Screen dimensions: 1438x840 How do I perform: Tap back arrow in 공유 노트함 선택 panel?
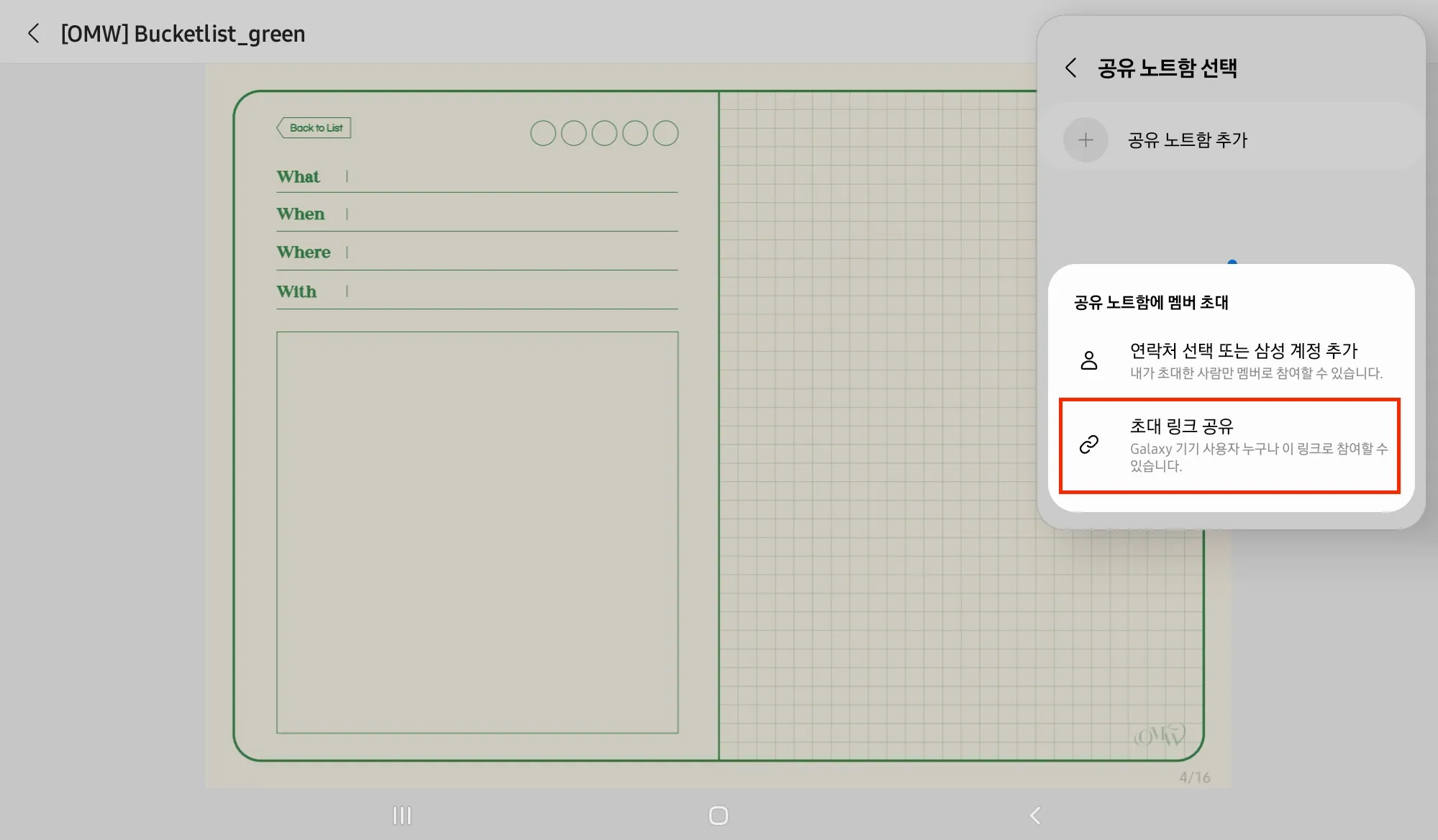pos(1070,68)
